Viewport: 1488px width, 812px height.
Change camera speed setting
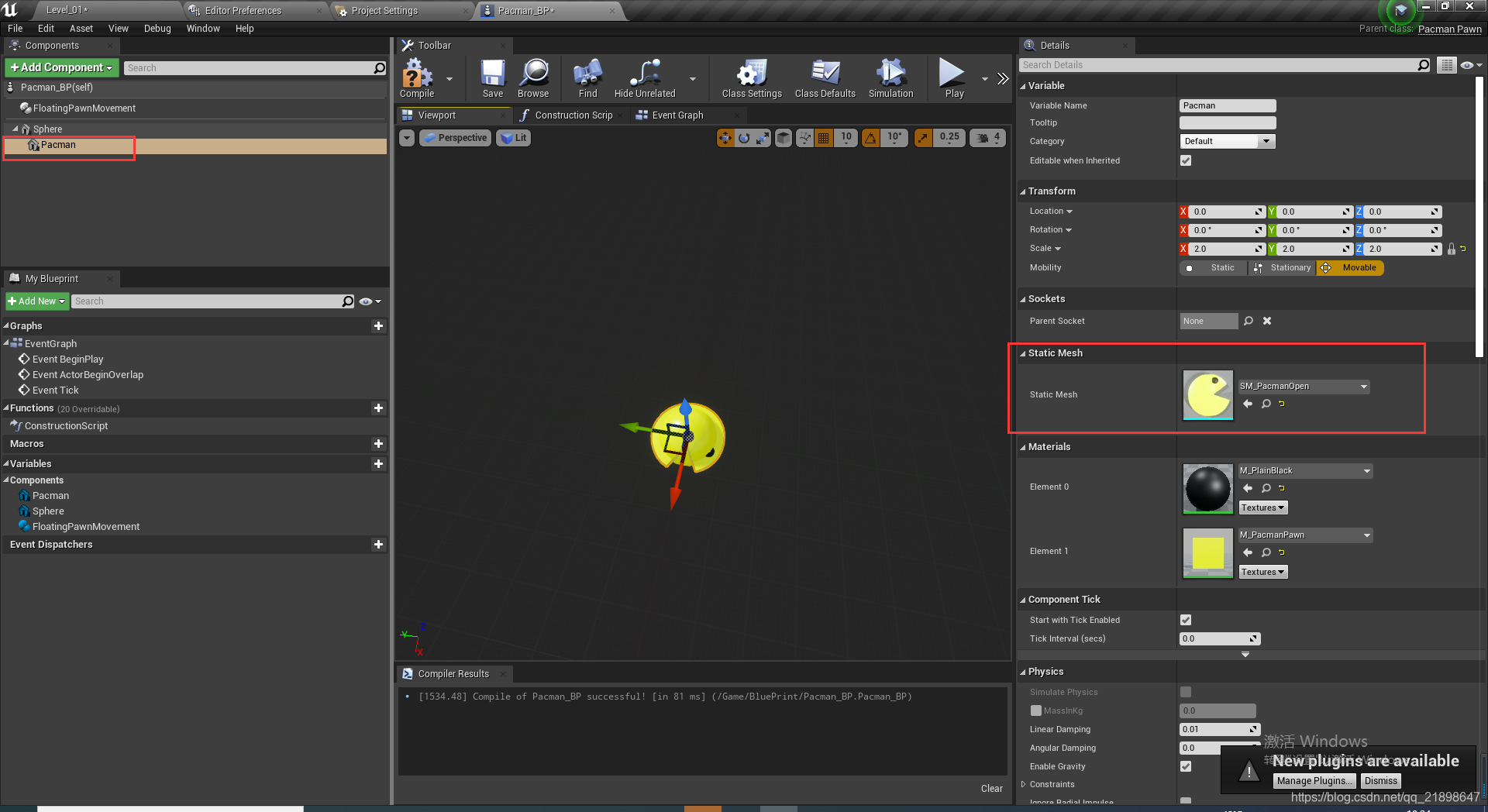tap(988, 138)
